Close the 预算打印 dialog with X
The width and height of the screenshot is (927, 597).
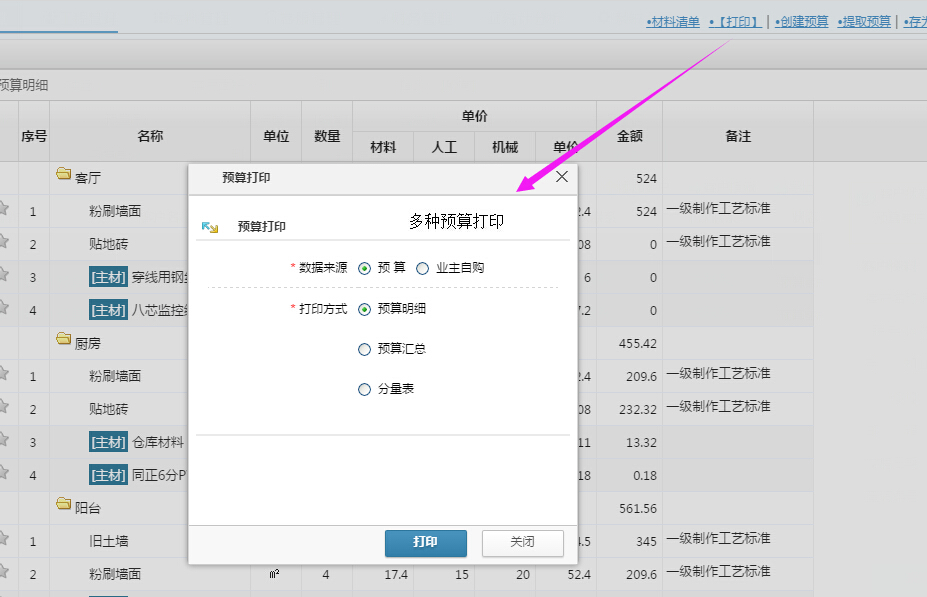tap(562, 177)
